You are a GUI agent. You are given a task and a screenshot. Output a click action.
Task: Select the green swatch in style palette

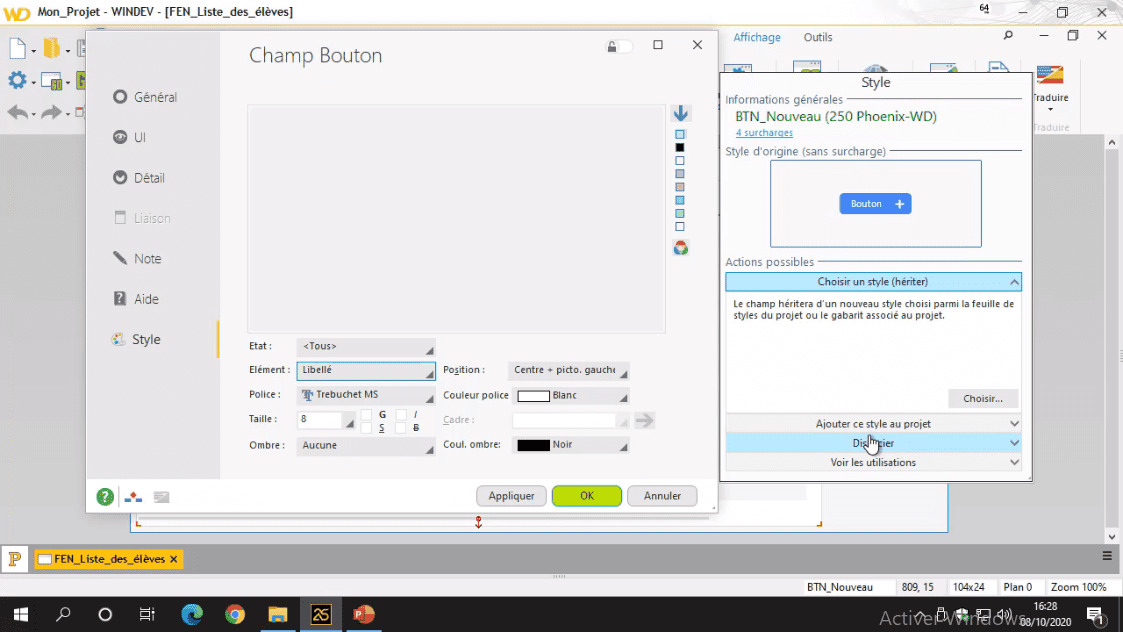(x=680, y=214)
